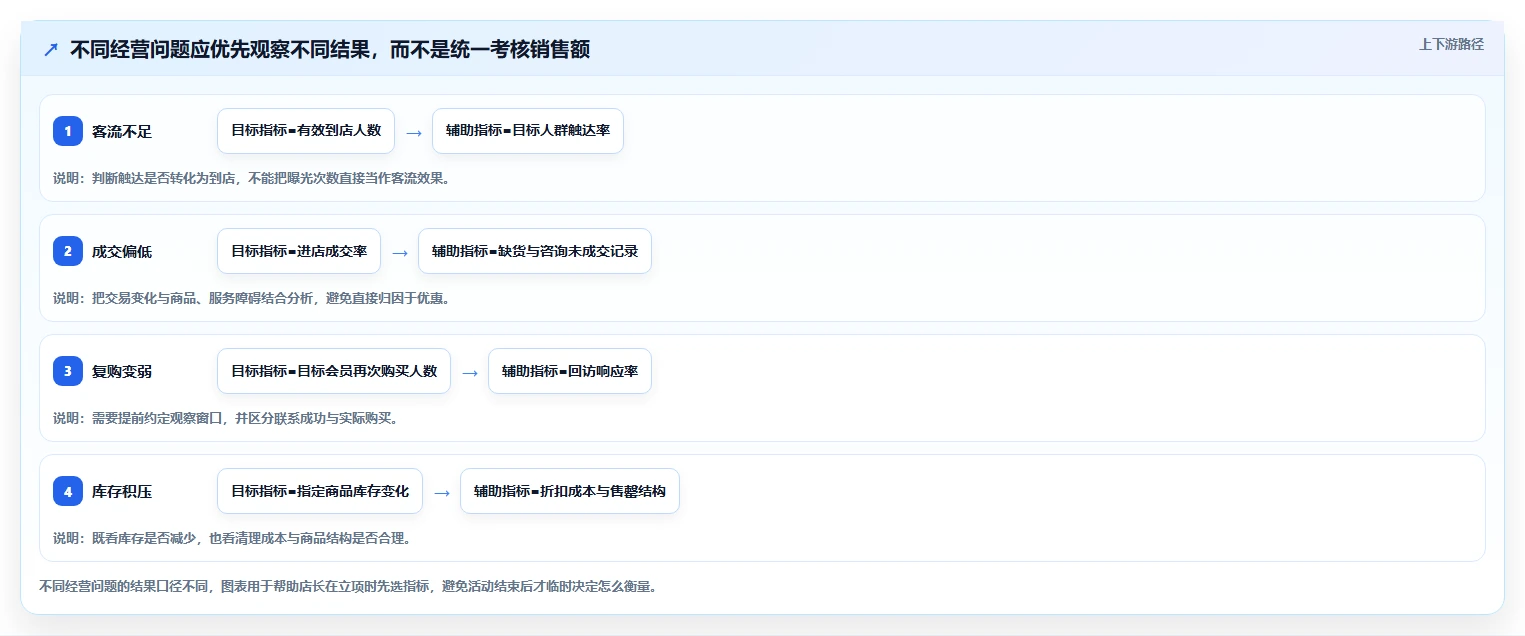Click the 目标指标=指定商品库存变化 box
This screenshot has height=636, width=1525.
point(320,491)
